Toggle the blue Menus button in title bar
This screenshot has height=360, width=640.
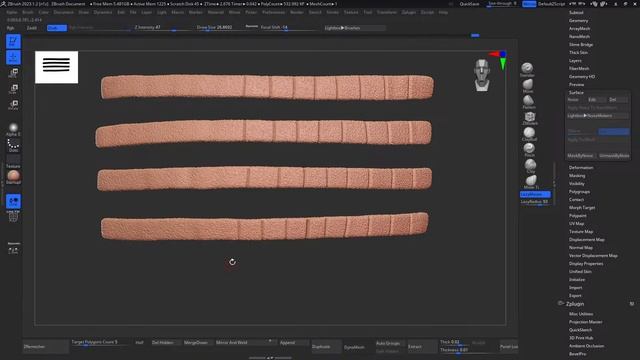point(529,4)
